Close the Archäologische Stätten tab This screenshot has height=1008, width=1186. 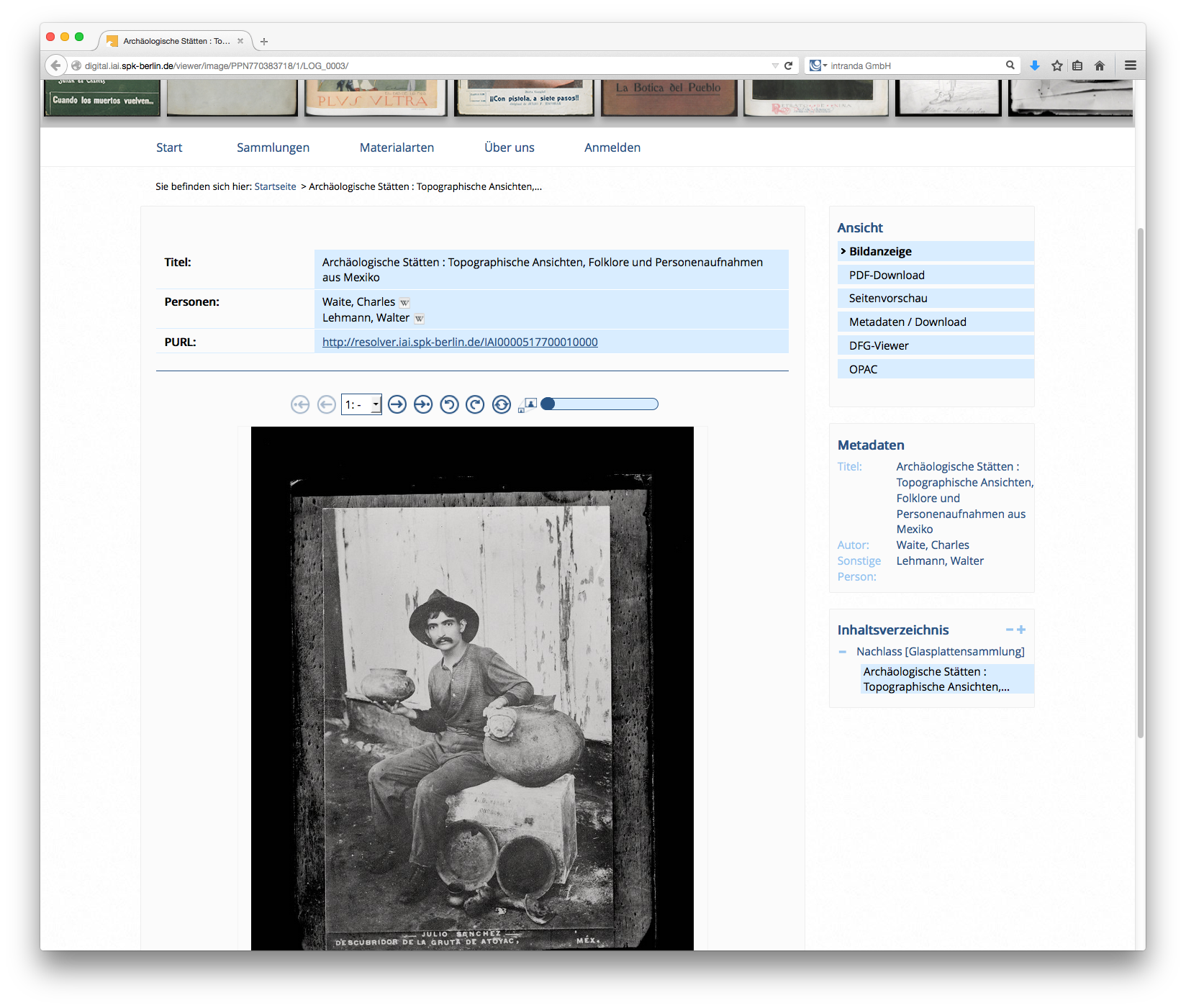coord(240,41)
